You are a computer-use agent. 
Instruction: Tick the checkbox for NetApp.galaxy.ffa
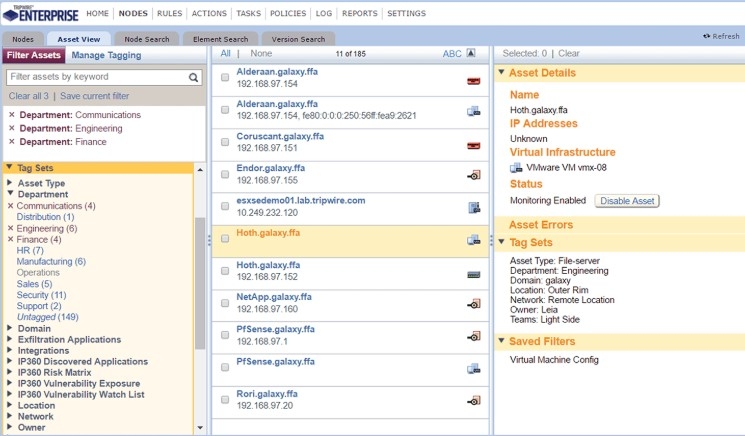click(x=225, y=303)
